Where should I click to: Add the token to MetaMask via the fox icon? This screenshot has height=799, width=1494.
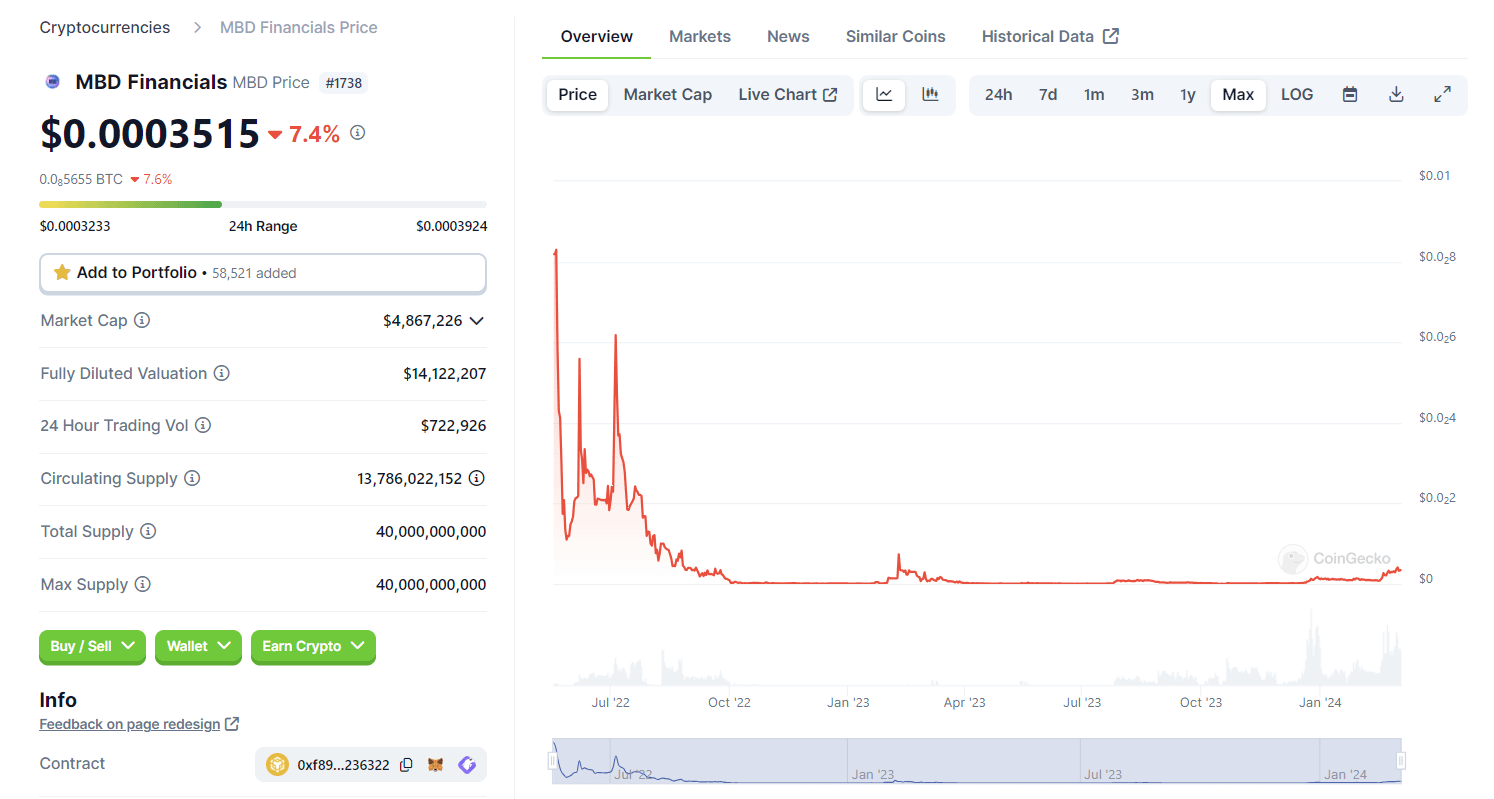pos(436,765)
